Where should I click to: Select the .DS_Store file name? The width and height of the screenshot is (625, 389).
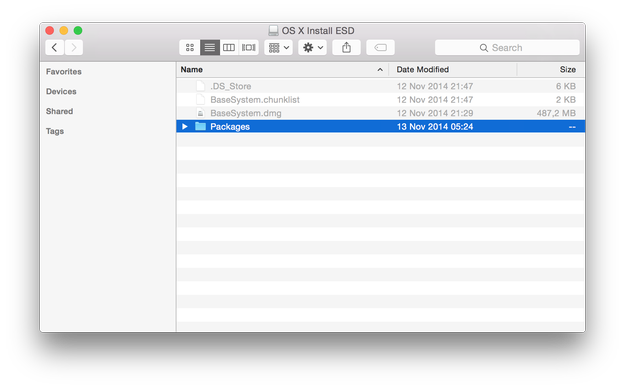pos(231,86)
